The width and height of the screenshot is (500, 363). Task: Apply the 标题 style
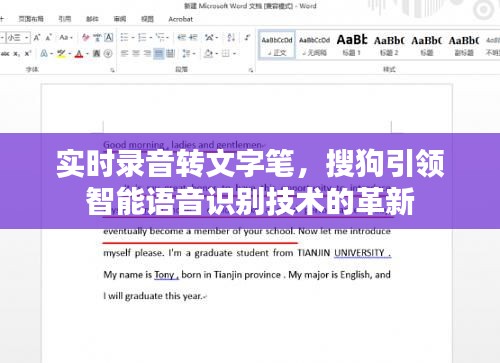pyautogui.click(x=426, y=45)
